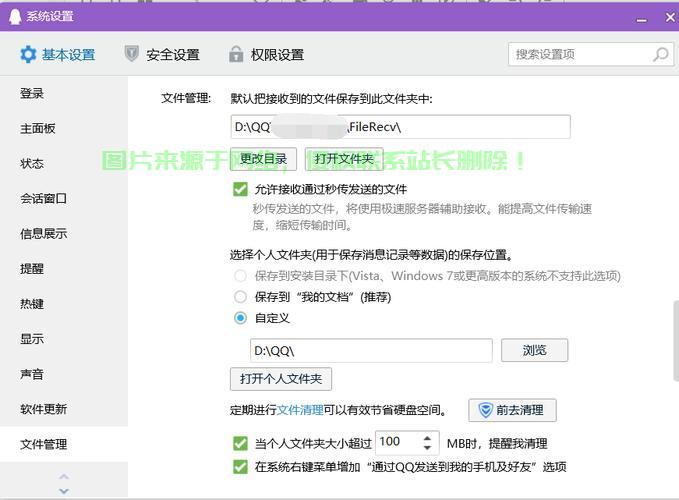Toggle 允许接收通过秒传发送的文件 checkbox
The width and height of the screenshot is (679, 500).
240,189
